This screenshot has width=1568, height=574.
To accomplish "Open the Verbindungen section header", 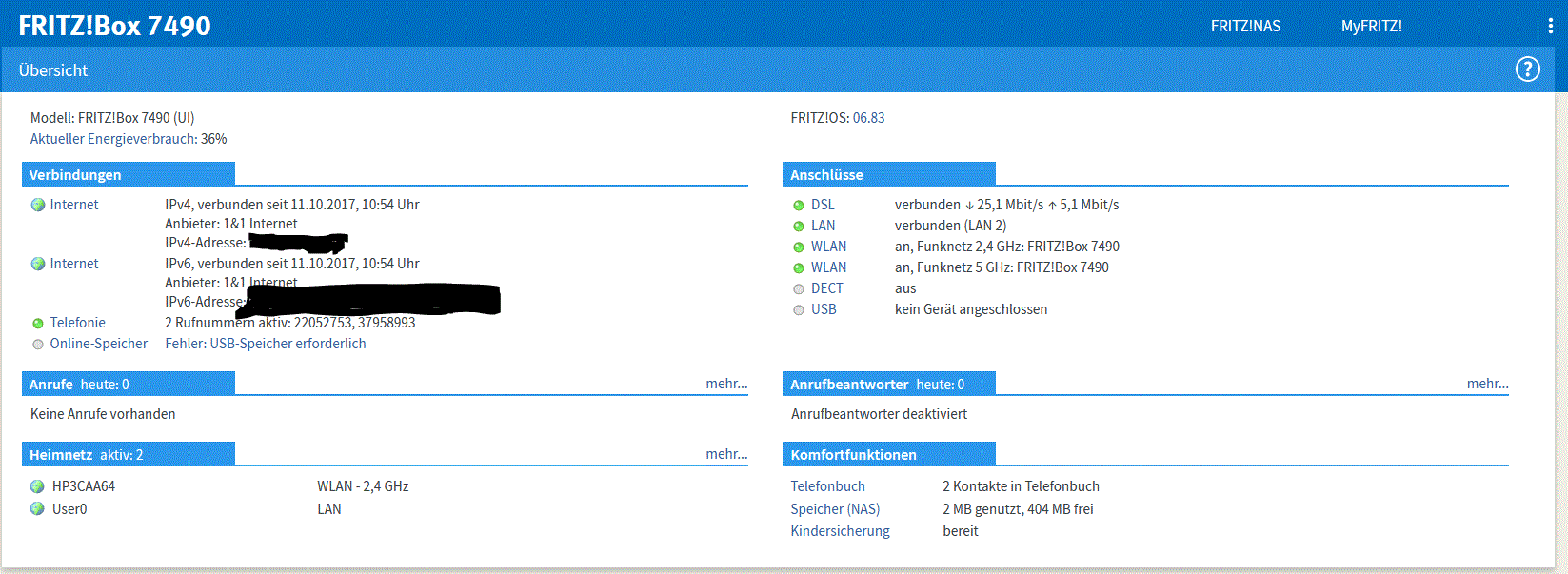I will tap(129, 174).
